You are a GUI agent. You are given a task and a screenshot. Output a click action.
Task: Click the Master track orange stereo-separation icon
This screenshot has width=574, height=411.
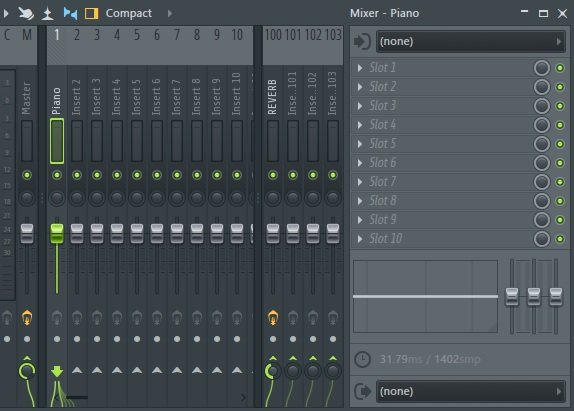click(27, 317)
